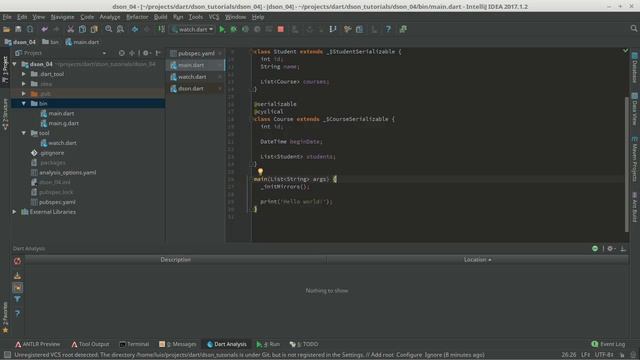The width and height of the screenshot is (640, 360).
Task: Click the Back navigation arrow icon
Action: tap(135, 29)
